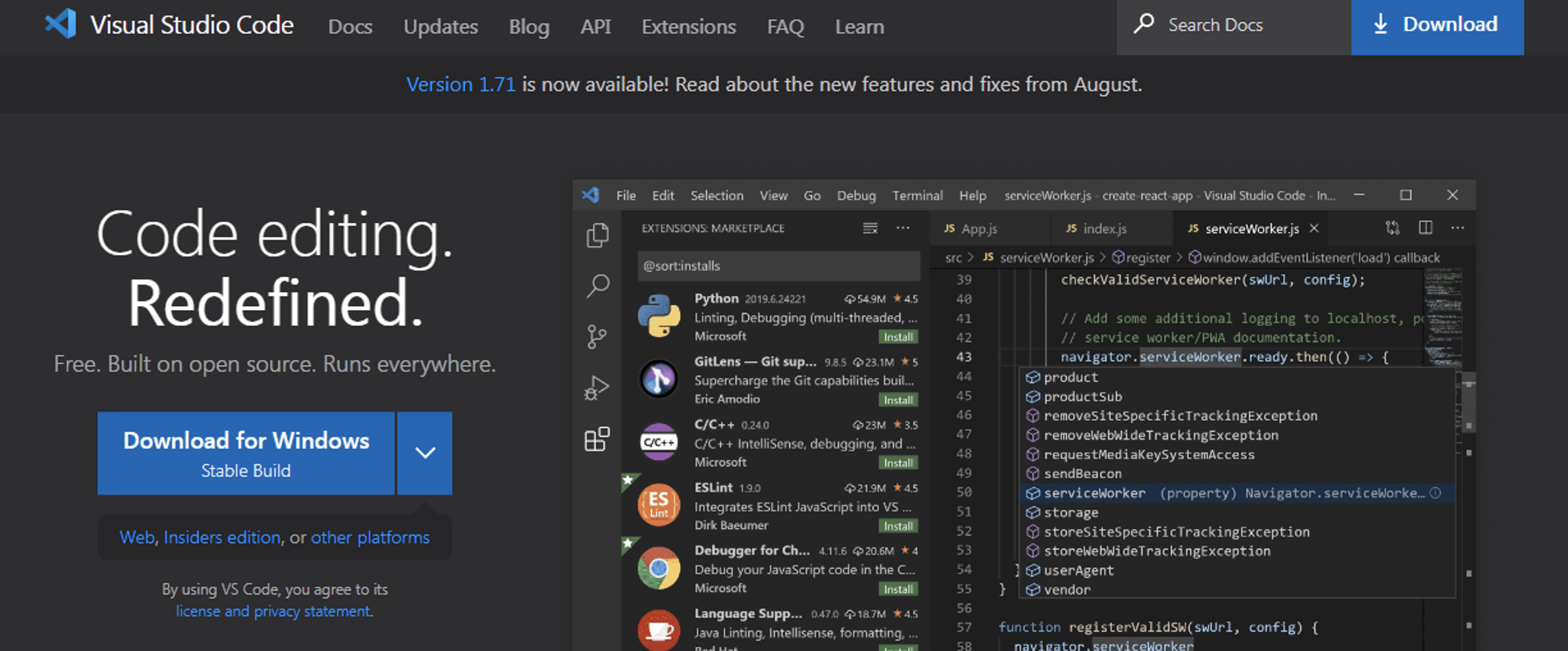Click the extensions filter list icon
Image resolution: width=1568 pixels, height=651 pixels.
click(870, 228)
